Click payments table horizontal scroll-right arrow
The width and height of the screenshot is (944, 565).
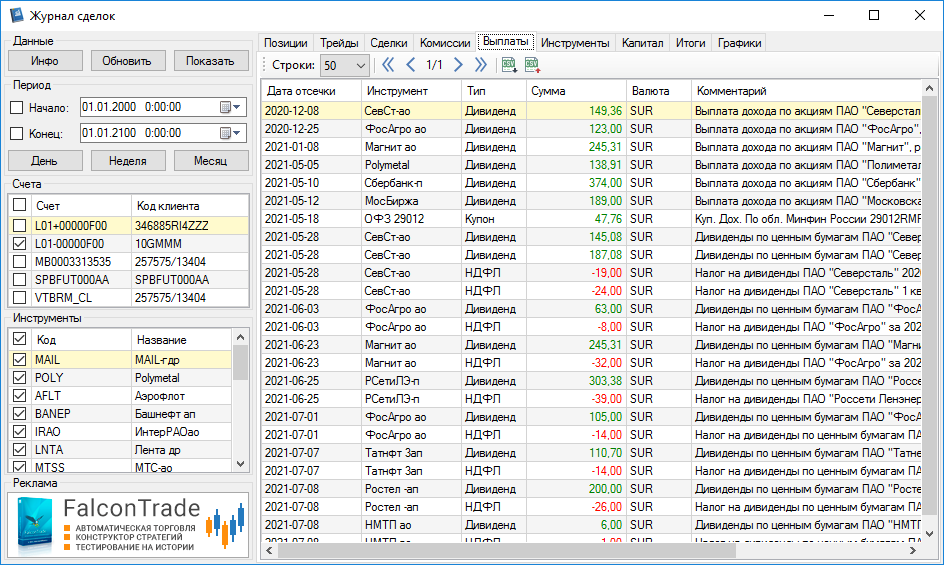click(913, 551)
